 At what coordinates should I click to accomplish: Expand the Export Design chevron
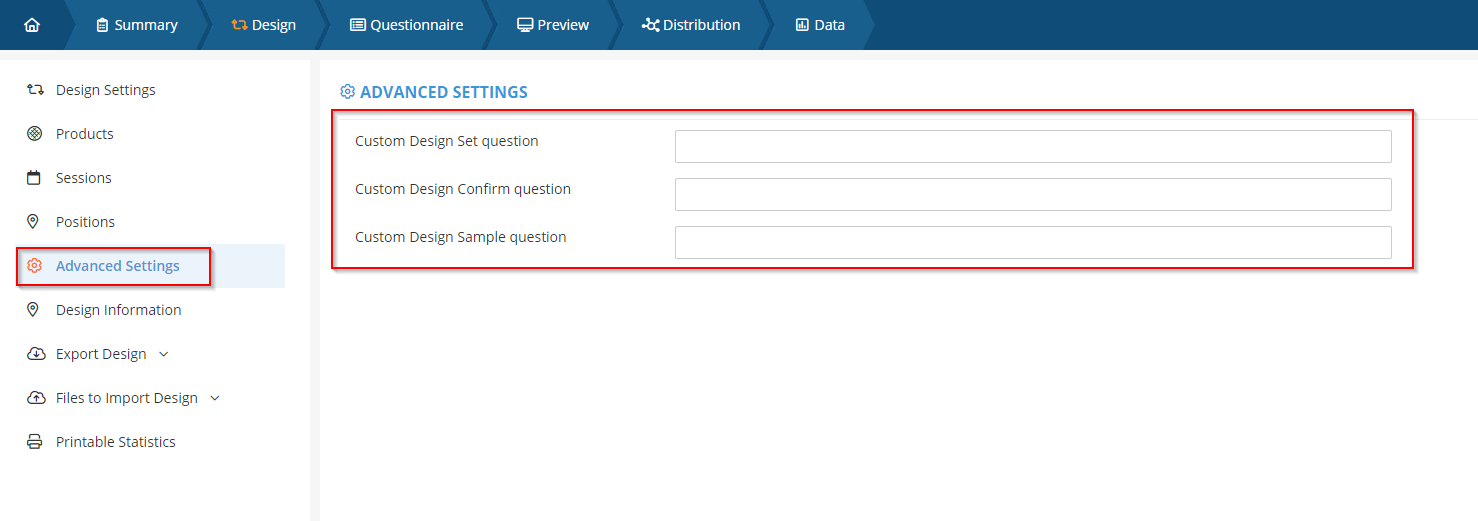(164, 354)
